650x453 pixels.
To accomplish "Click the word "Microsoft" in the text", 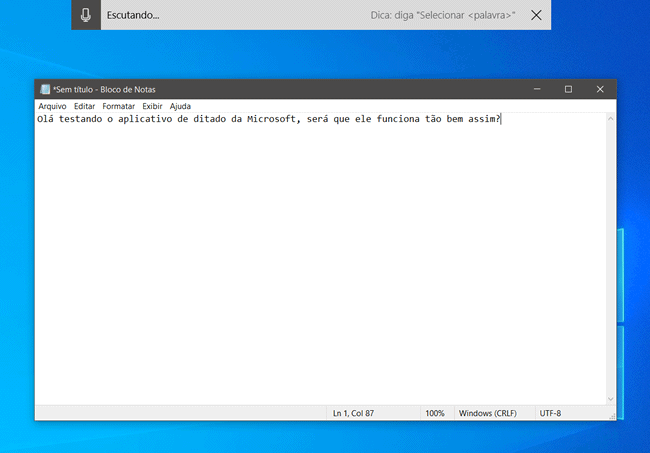I will (x=271, y=120).
